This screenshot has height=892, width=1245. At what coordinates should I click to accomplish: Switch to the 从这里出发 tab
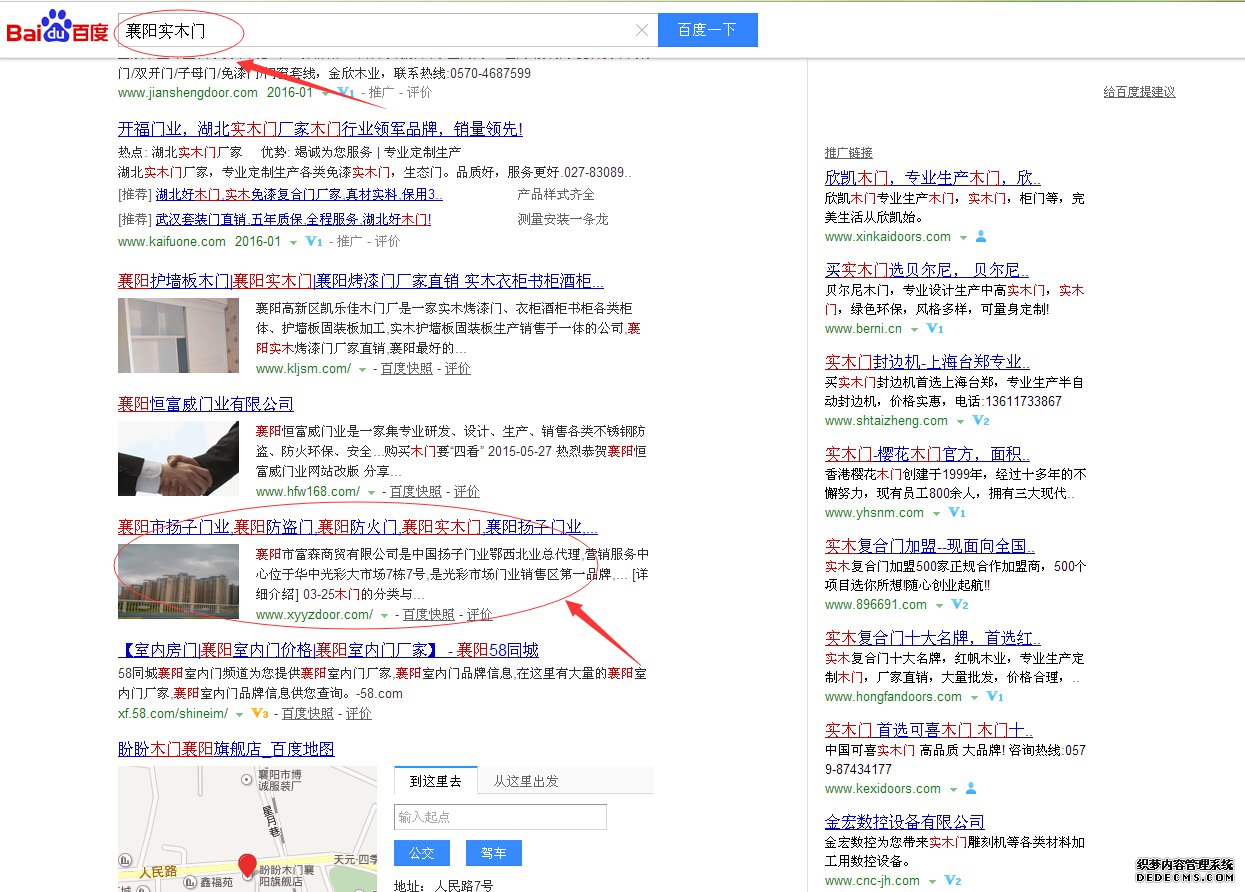(526, 781)
